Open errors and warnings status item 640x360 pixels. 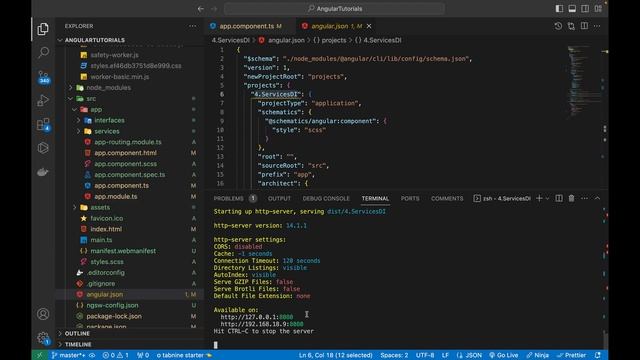pos(116,355)
